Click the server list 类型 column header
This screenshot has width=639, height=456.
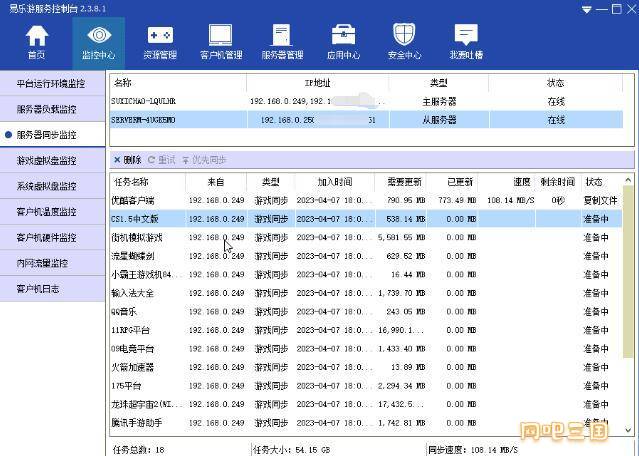[x=438, y=83]
